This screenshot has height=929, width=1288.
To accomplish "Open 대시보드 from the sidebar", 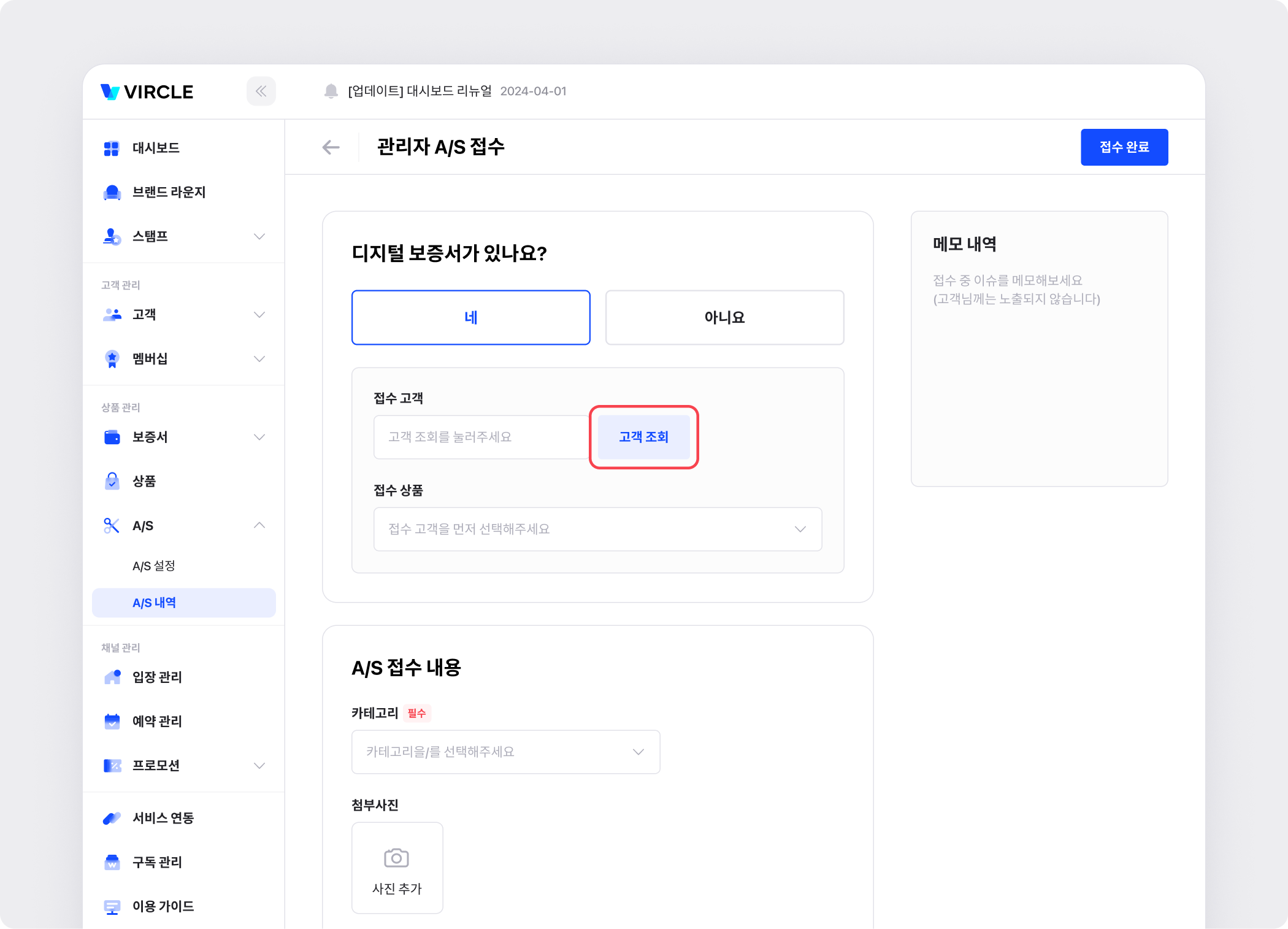I will coord(156,148).
